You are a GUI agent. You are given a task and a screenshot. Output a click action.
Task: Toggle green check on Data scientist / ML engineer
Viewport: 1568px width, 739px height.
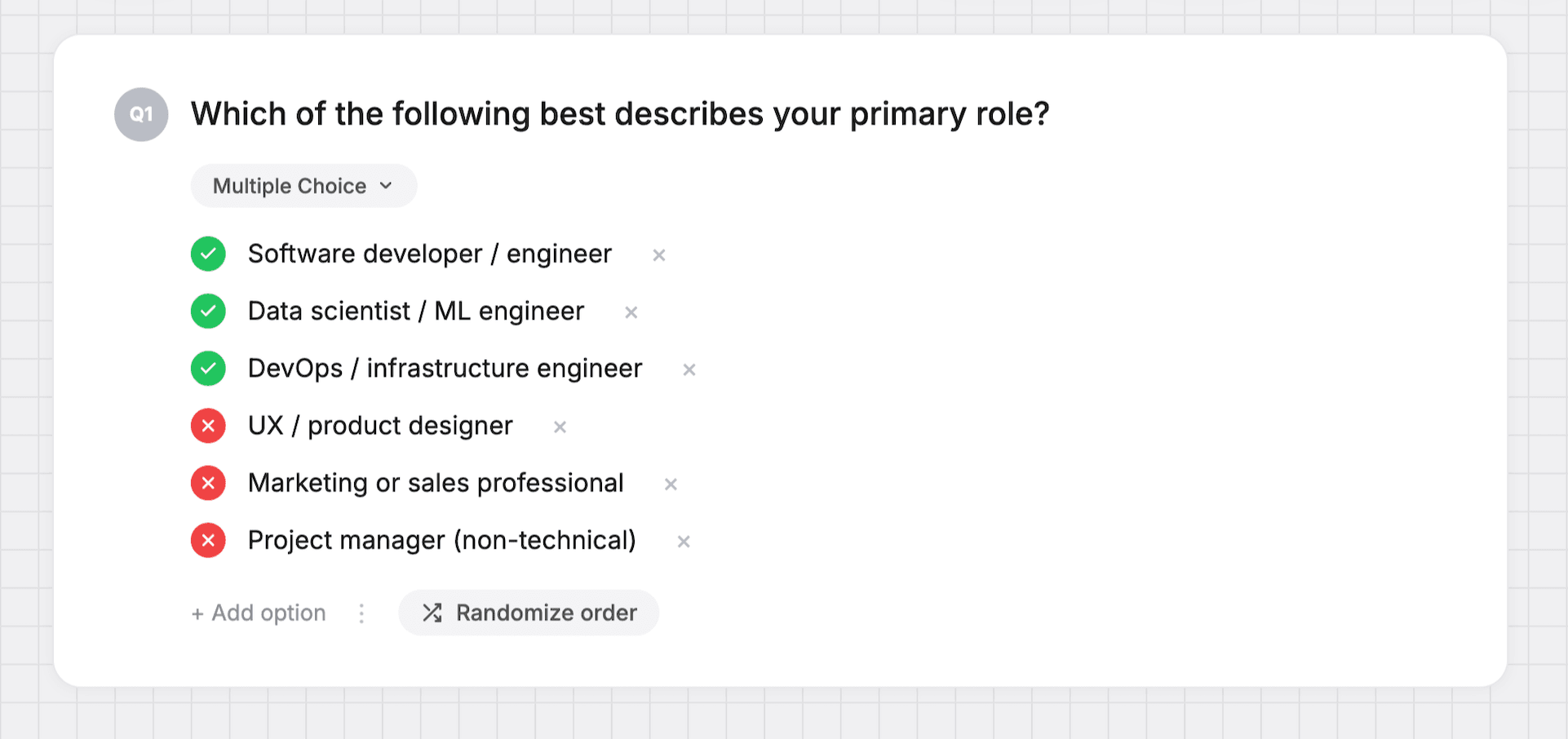point(208,311)
